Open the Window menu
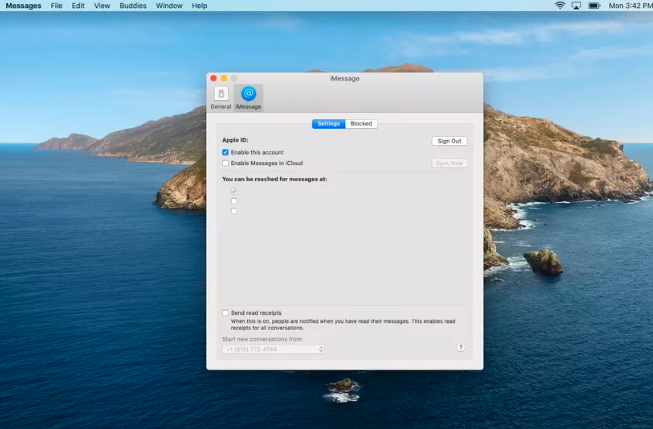The height and width of the screenshot is (429, 653). click(169, 6)
